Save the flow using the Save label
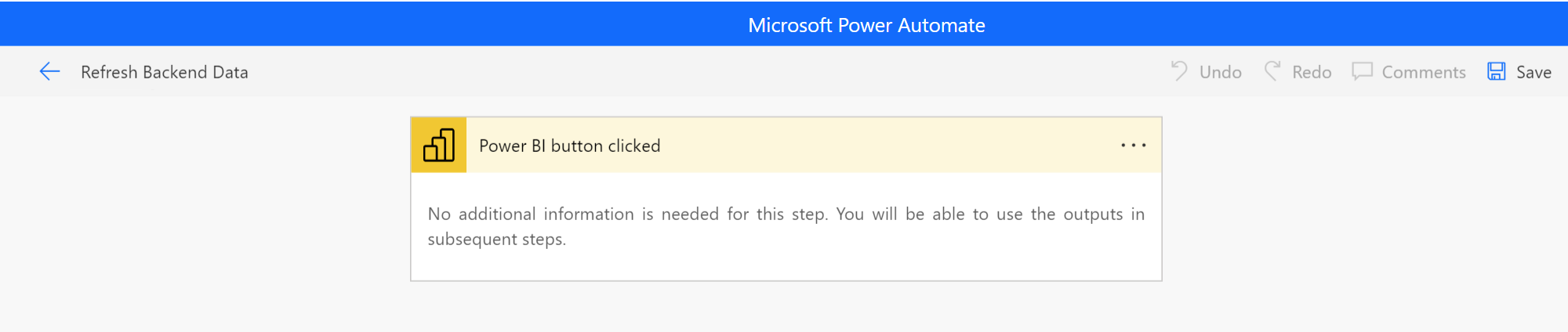Viewport: 1568px width, 332px height. point(1534,72)
